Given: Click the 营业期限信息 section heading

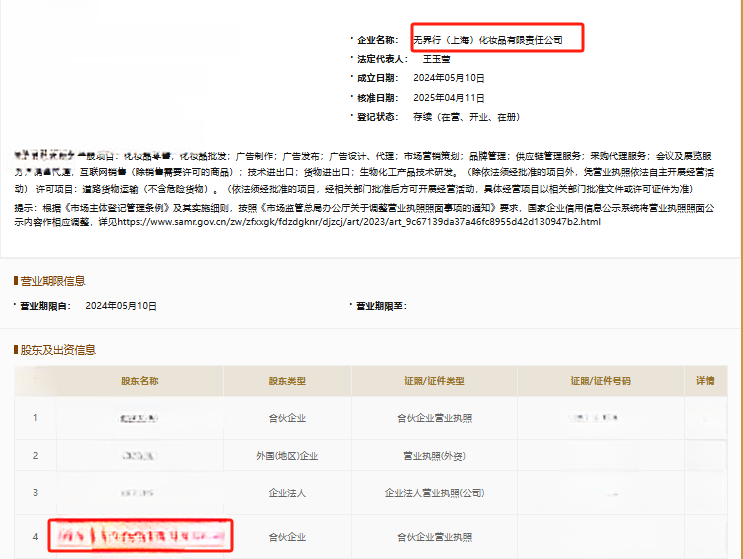Looking at the screenshot, I should coord(53,281).
